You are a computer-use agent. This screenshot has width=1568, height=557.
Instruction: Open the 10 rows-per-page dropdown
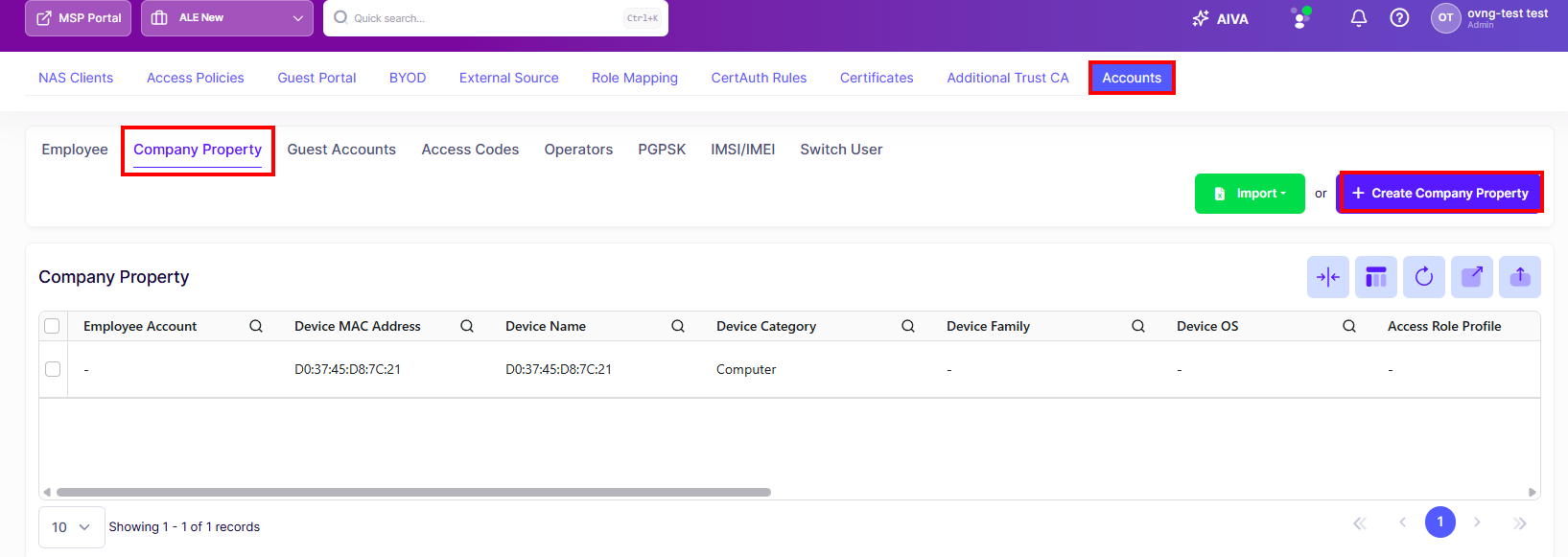71,527
